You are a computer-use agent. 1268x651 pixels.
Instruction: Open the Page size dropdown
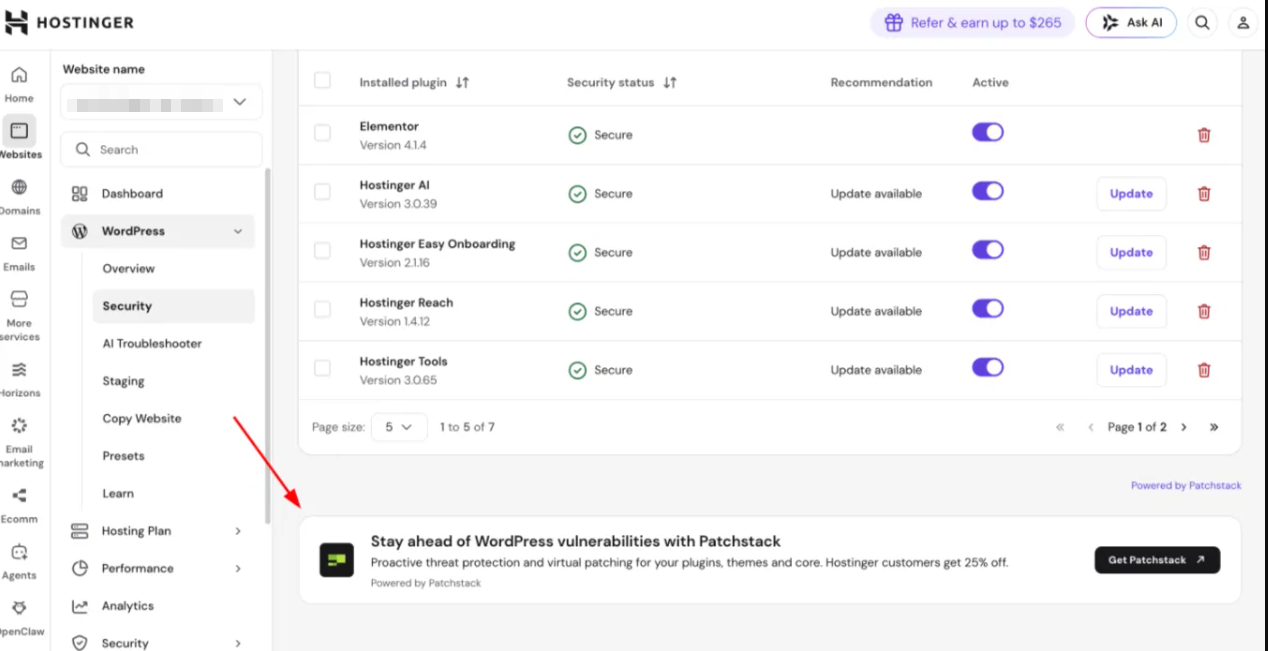(x=399, y=427)
